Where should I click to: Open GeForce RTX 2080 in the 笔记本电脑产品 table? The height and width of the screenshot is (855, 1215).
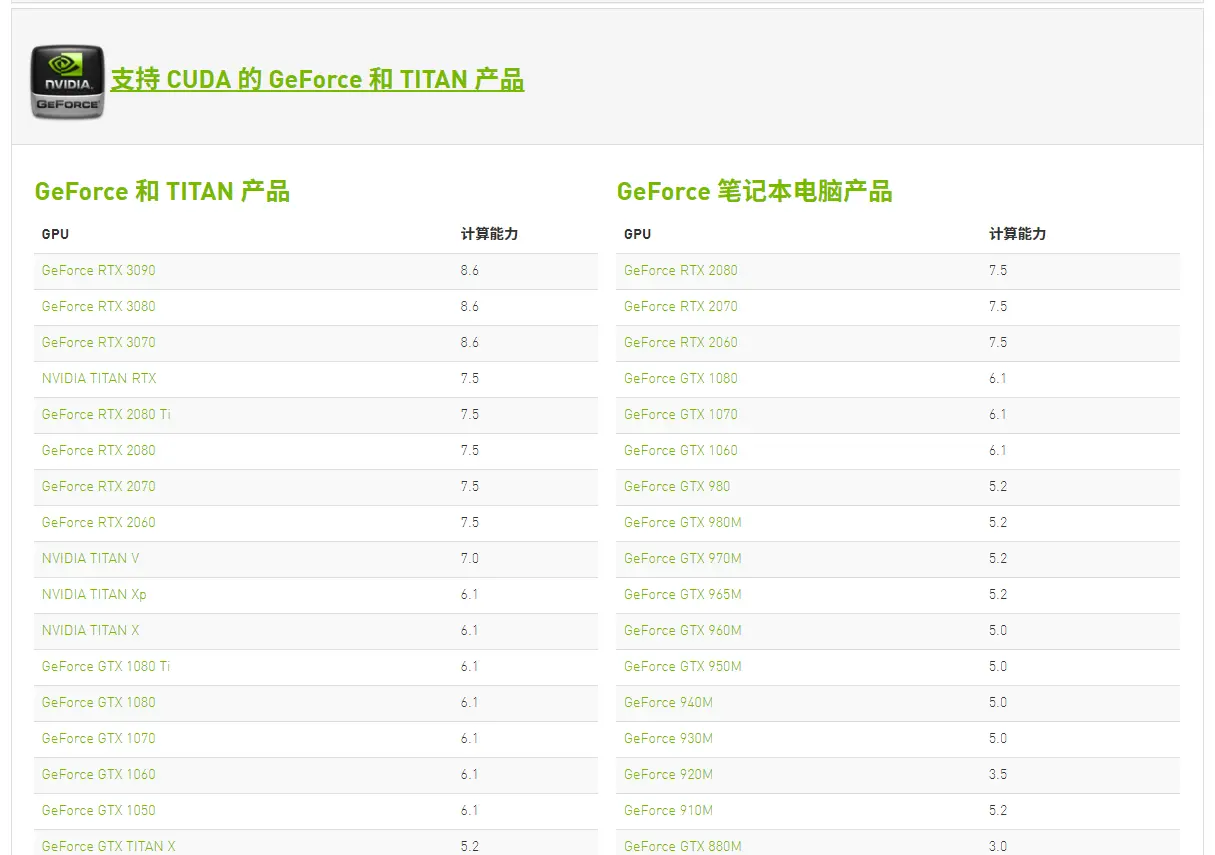[x=681, y=270]
